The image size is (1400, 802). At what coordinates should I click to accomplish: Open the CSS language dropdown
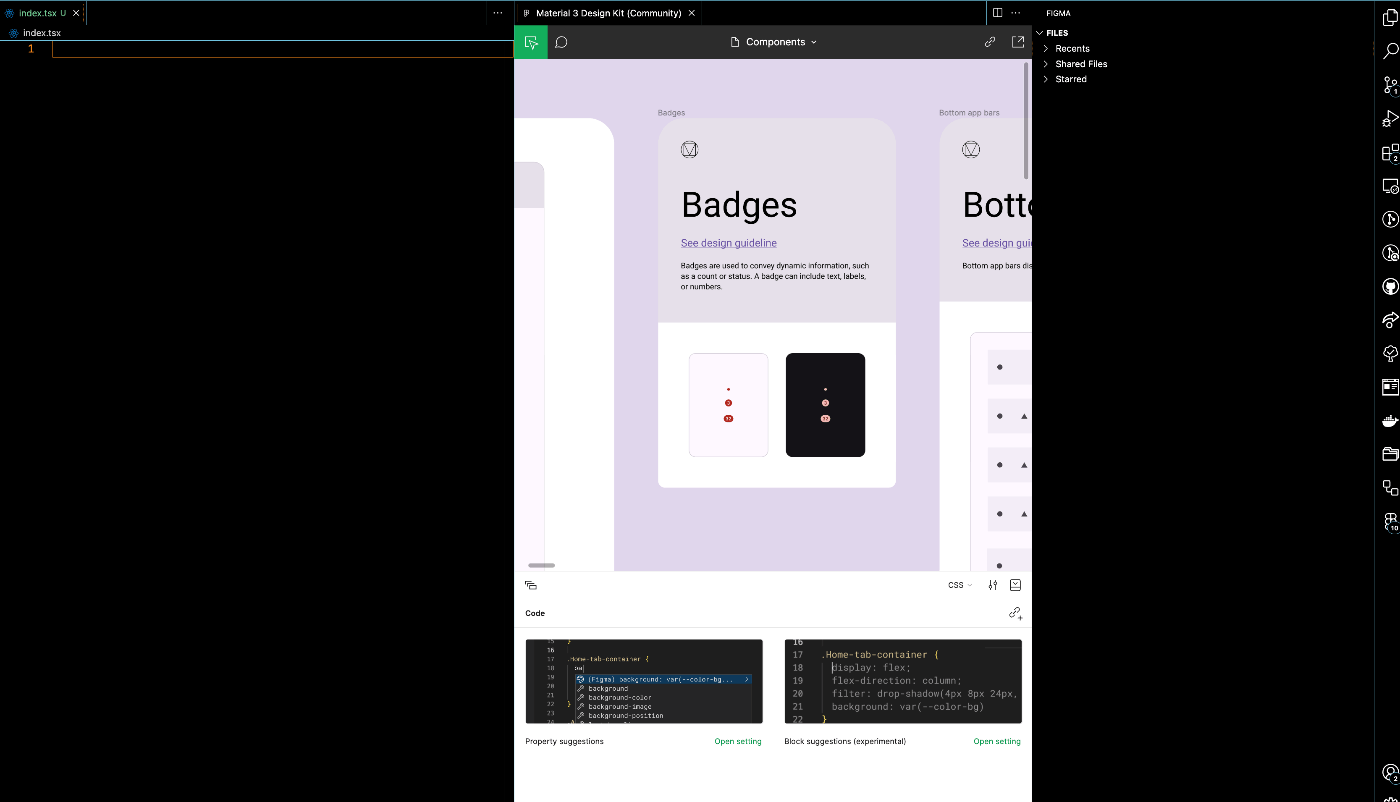[960, 585]
